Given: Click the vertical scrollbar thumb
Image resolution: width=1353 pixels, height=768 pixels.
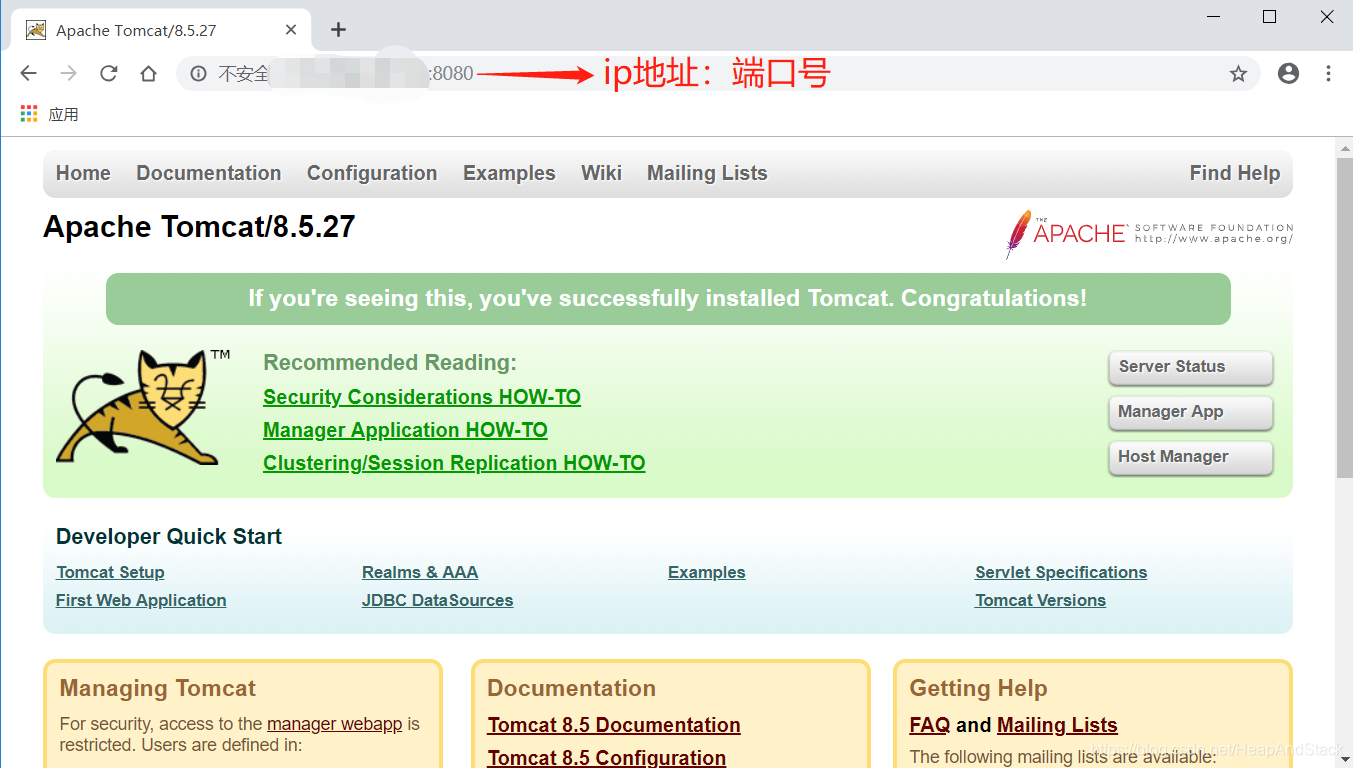Looking at the screenshot, I should [x=1345, y=318].
